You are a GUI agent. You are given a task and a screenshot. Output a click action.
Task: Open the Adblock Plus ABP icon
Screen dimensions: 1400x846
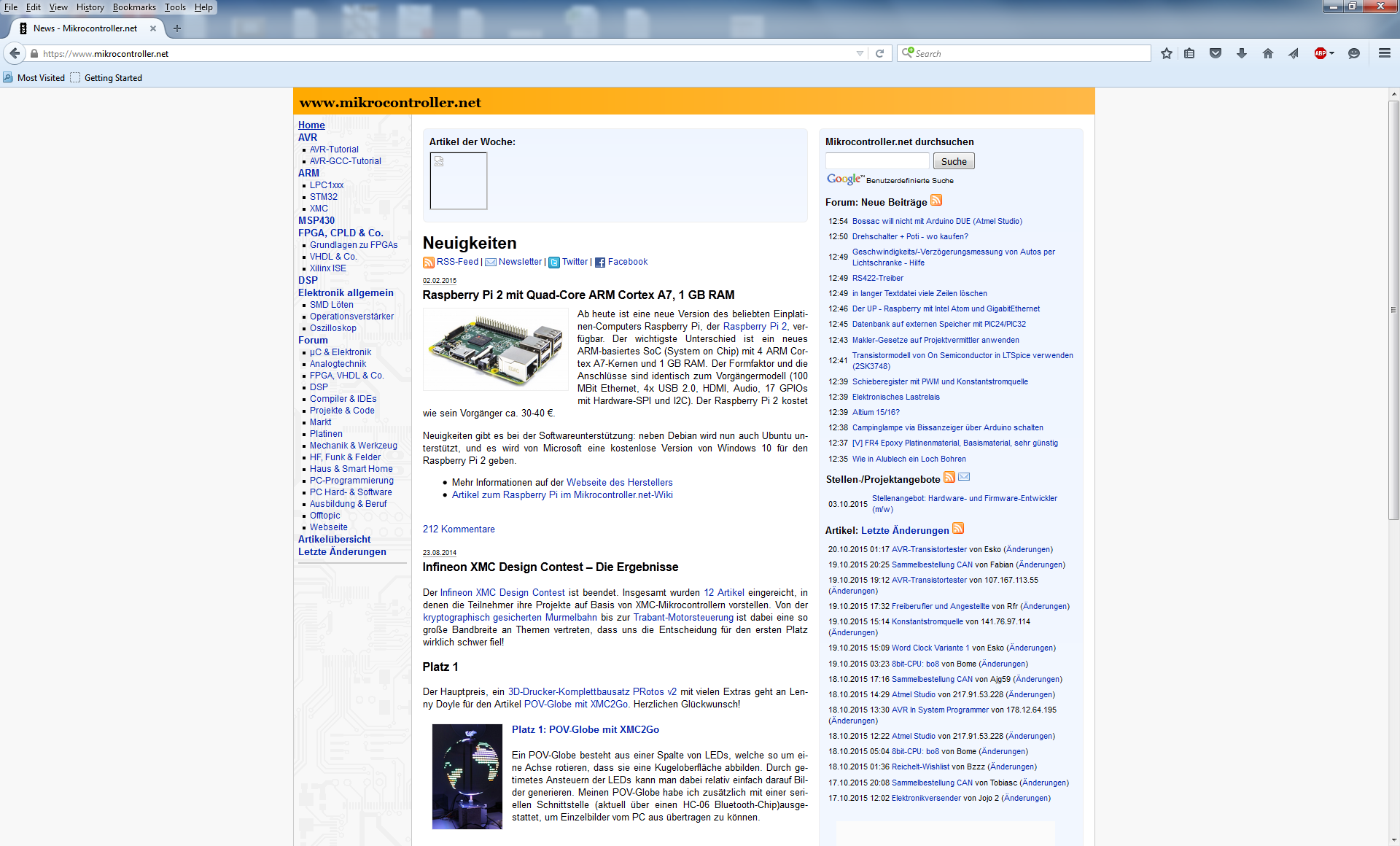(1320, 53)
